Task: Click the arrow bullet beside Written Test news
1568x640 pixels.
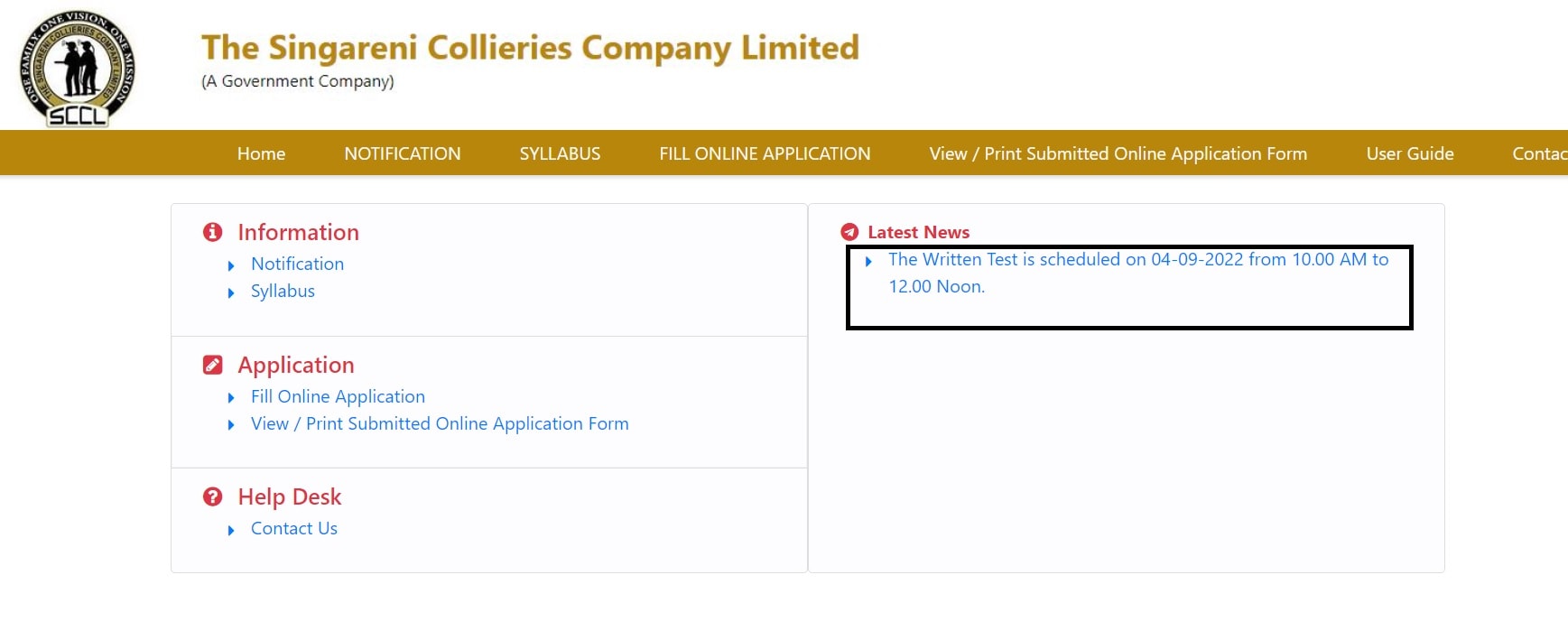Action: click(868, 261)
